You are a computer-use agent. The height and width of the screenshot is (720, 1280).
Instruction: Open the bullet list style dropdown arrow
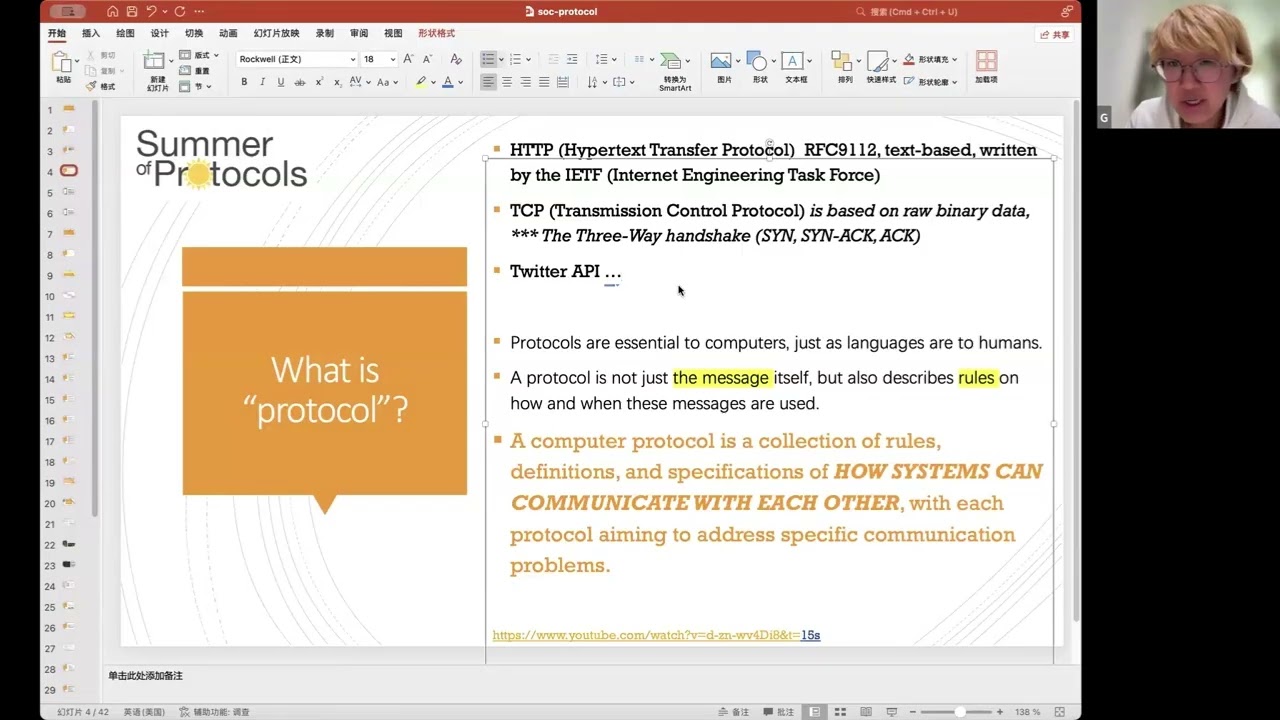click(500, 59)
